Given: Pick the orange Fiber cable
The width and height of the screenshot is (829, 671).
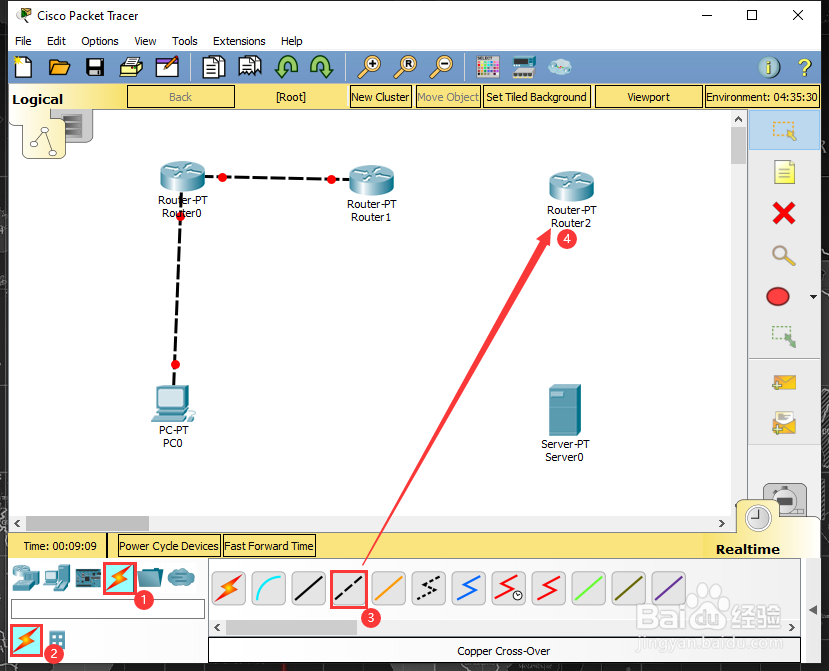Looking at the screenshot, I should pyautogui.click(x=389, y=588).
